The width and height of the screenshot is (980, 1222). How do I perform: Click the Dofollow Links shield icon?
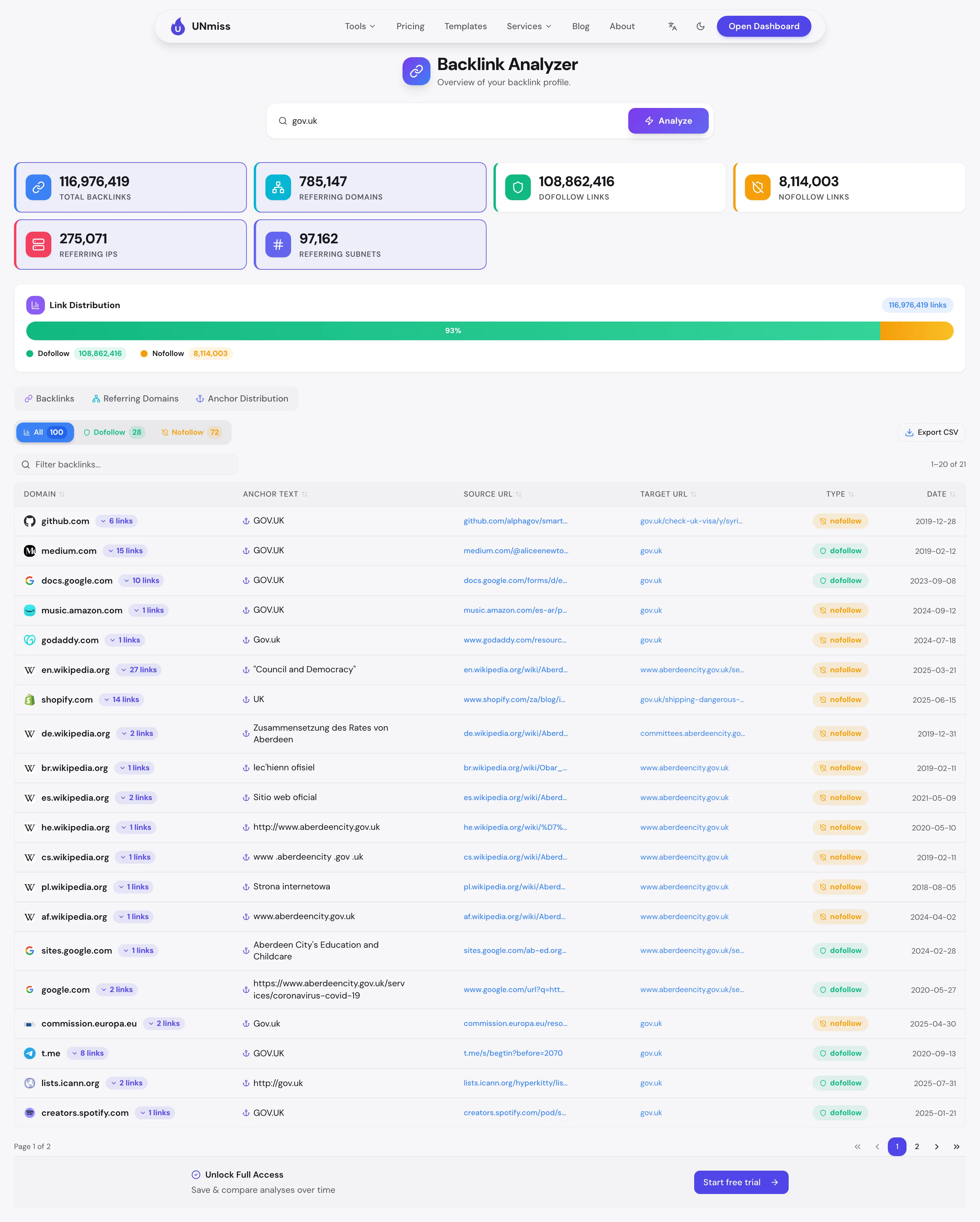(518, 187)
